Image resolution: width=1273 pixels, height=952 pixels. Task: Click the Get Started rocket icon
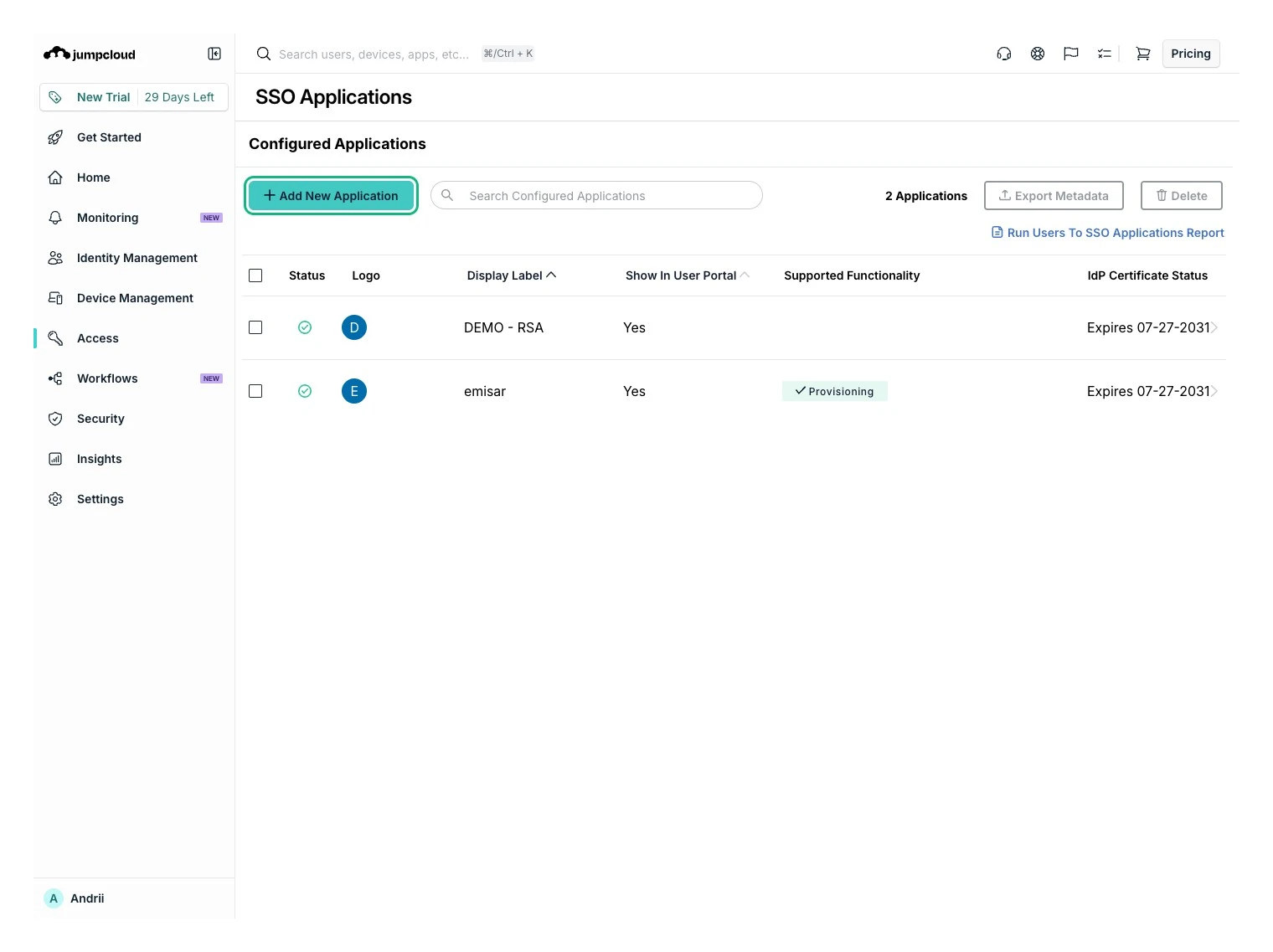point(55,137)
